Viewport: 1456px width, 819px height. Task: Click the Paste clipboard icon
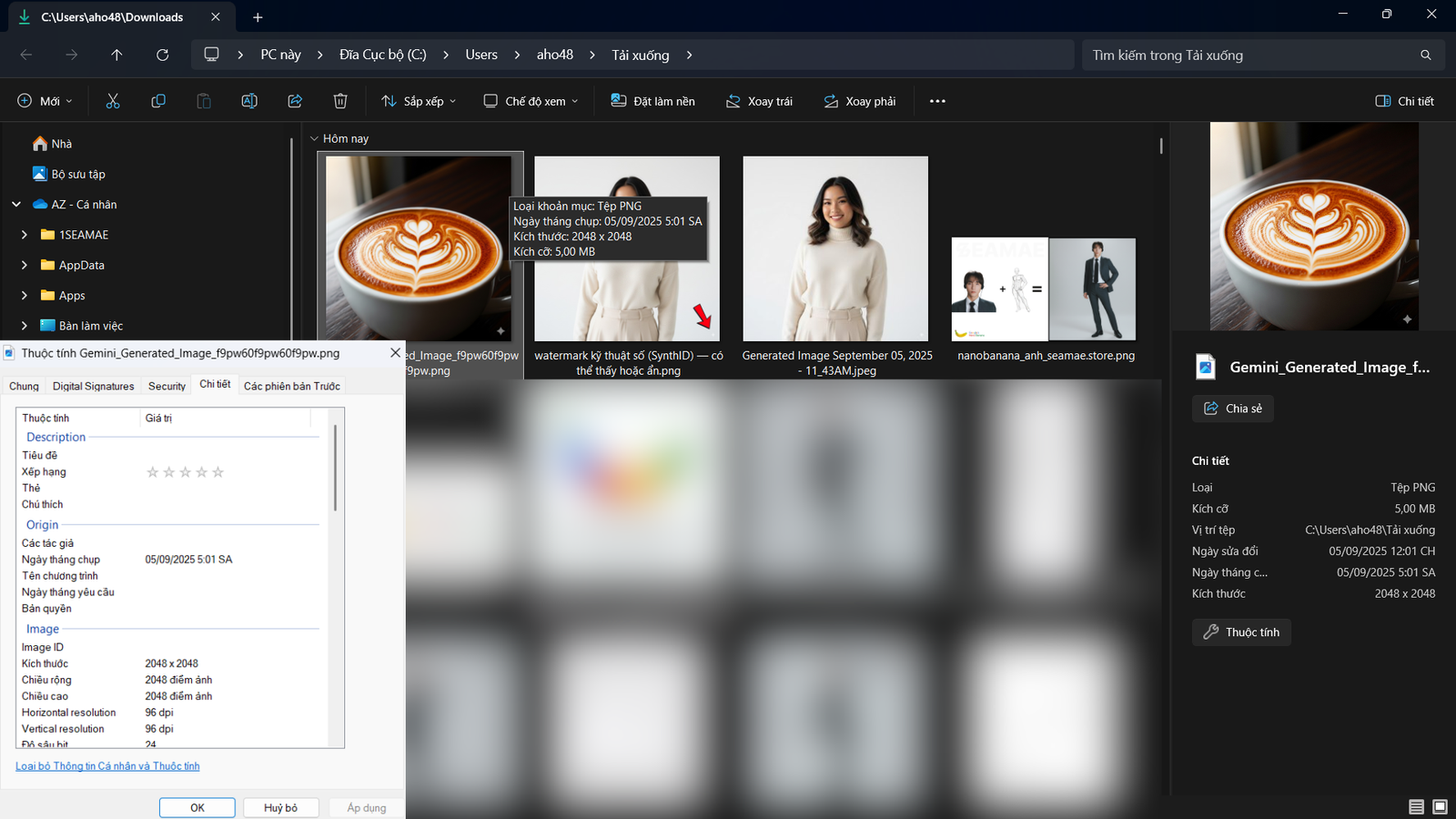point(204,101)
